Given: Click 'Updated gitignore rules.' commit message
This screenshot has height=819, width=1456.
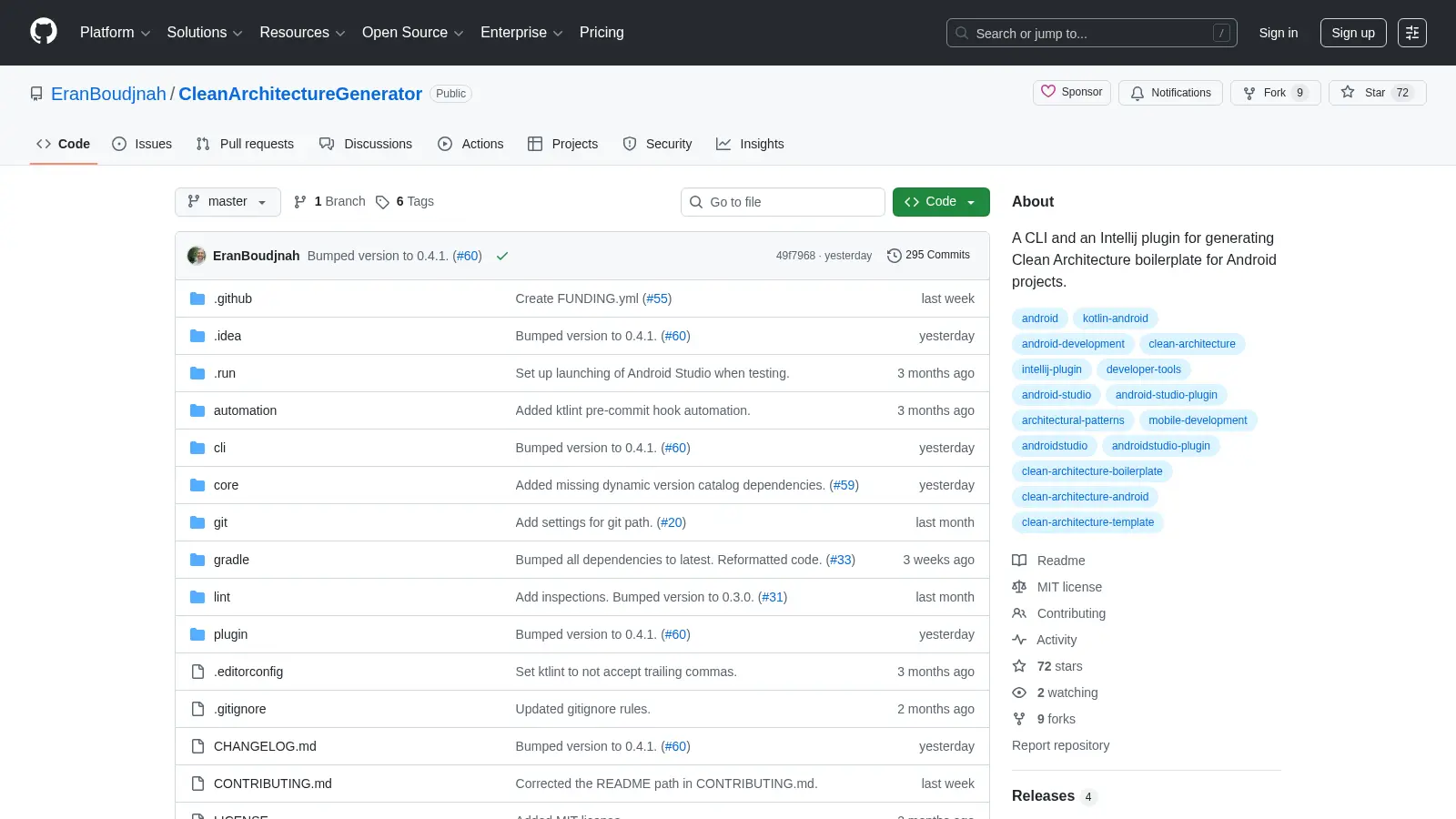Looking at the screenshot, I should [582, 709].
